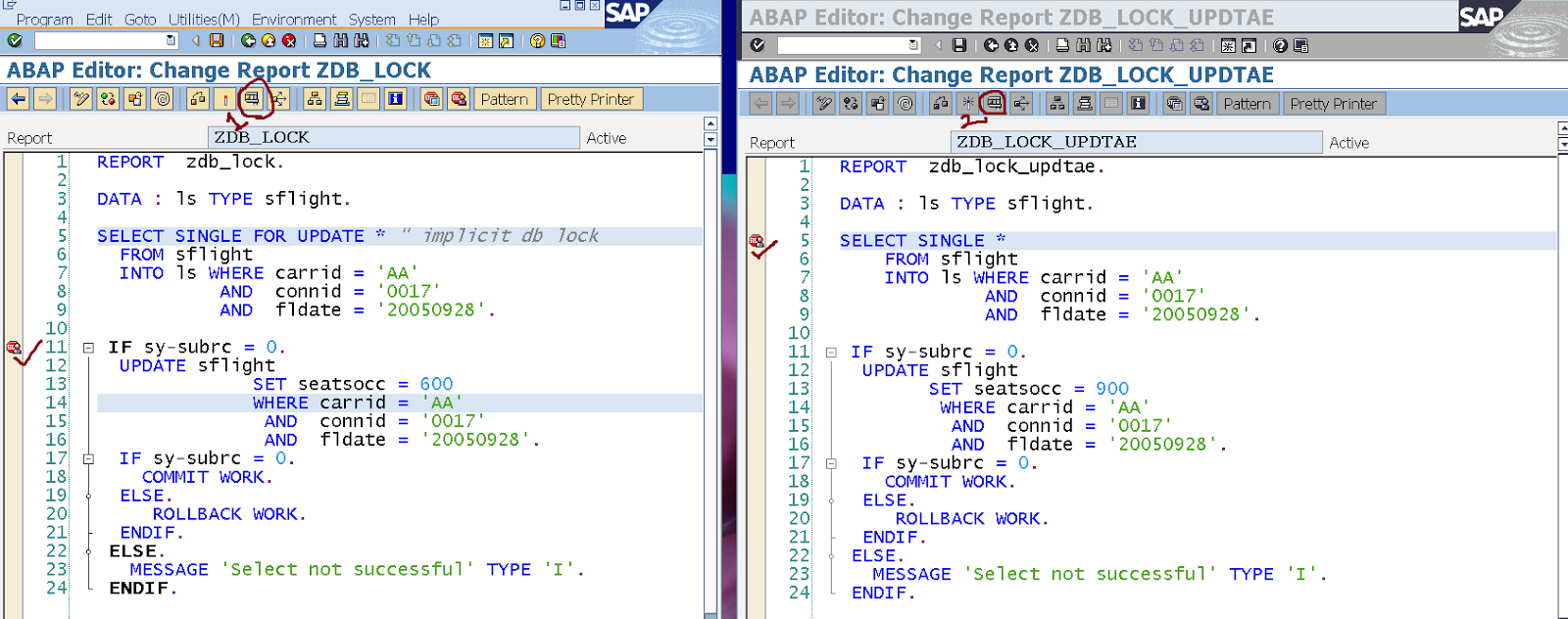Screen dimensions: 1568x619
Task: Click Direct Processing execute icon in ZDB_LOCK editor
Action: (252, 99)
